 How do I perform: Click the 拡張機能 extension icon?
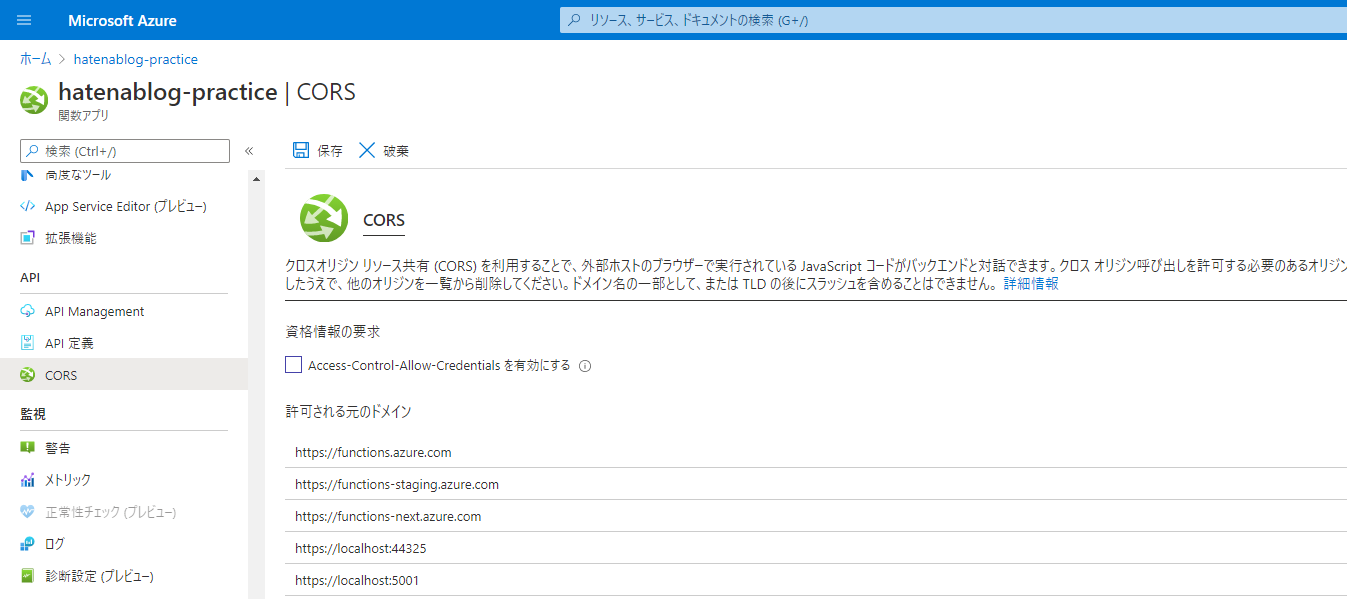[x=27, y=238]
